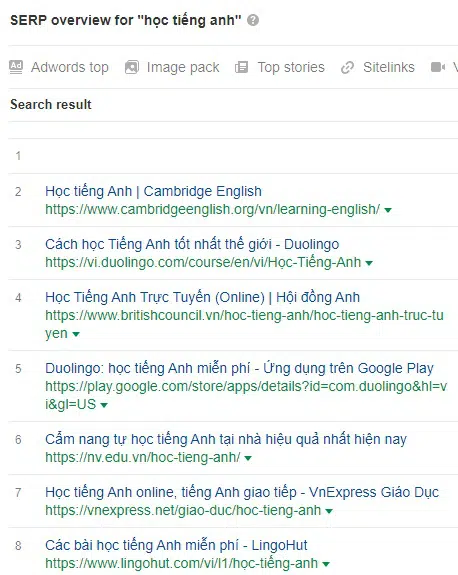Expand dropdown arrow after britishcouncil.vn URL

(76, 334)
